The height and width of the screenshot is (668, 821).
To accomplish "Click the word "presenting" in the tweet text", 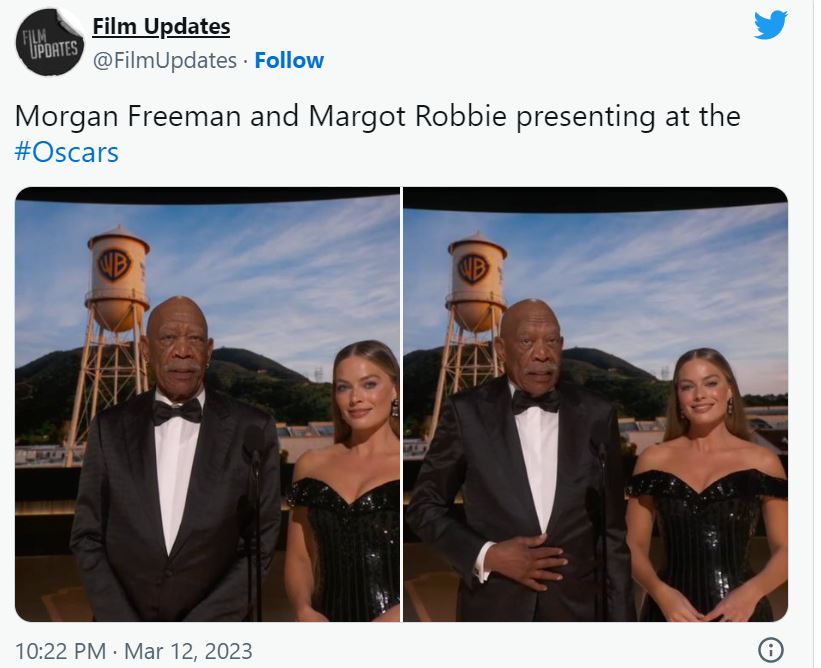I will (x=590, y=116).
